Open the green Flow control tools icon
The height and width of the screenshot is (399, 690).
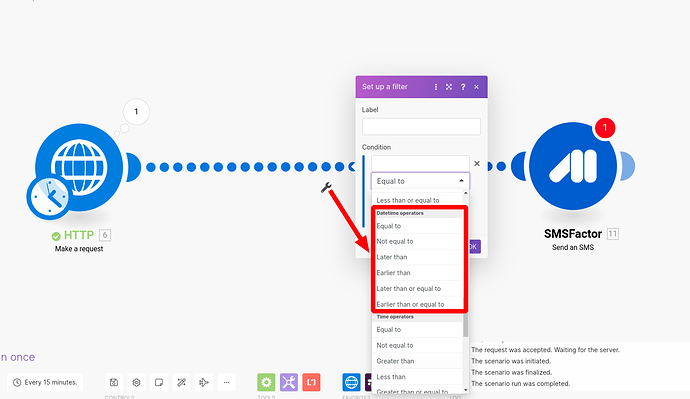[x=266, y=382]
